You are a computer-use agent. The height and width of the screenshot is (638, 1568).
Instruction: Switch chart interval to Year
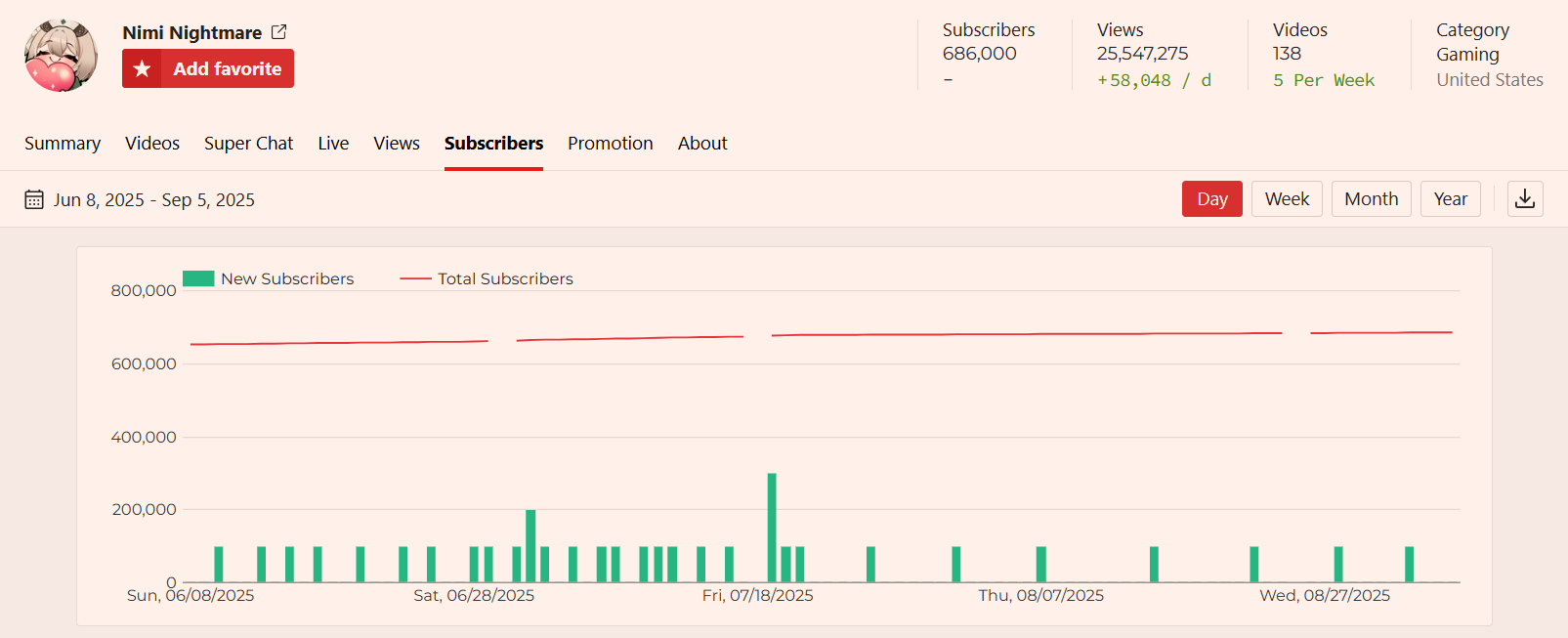(1451, 198)
